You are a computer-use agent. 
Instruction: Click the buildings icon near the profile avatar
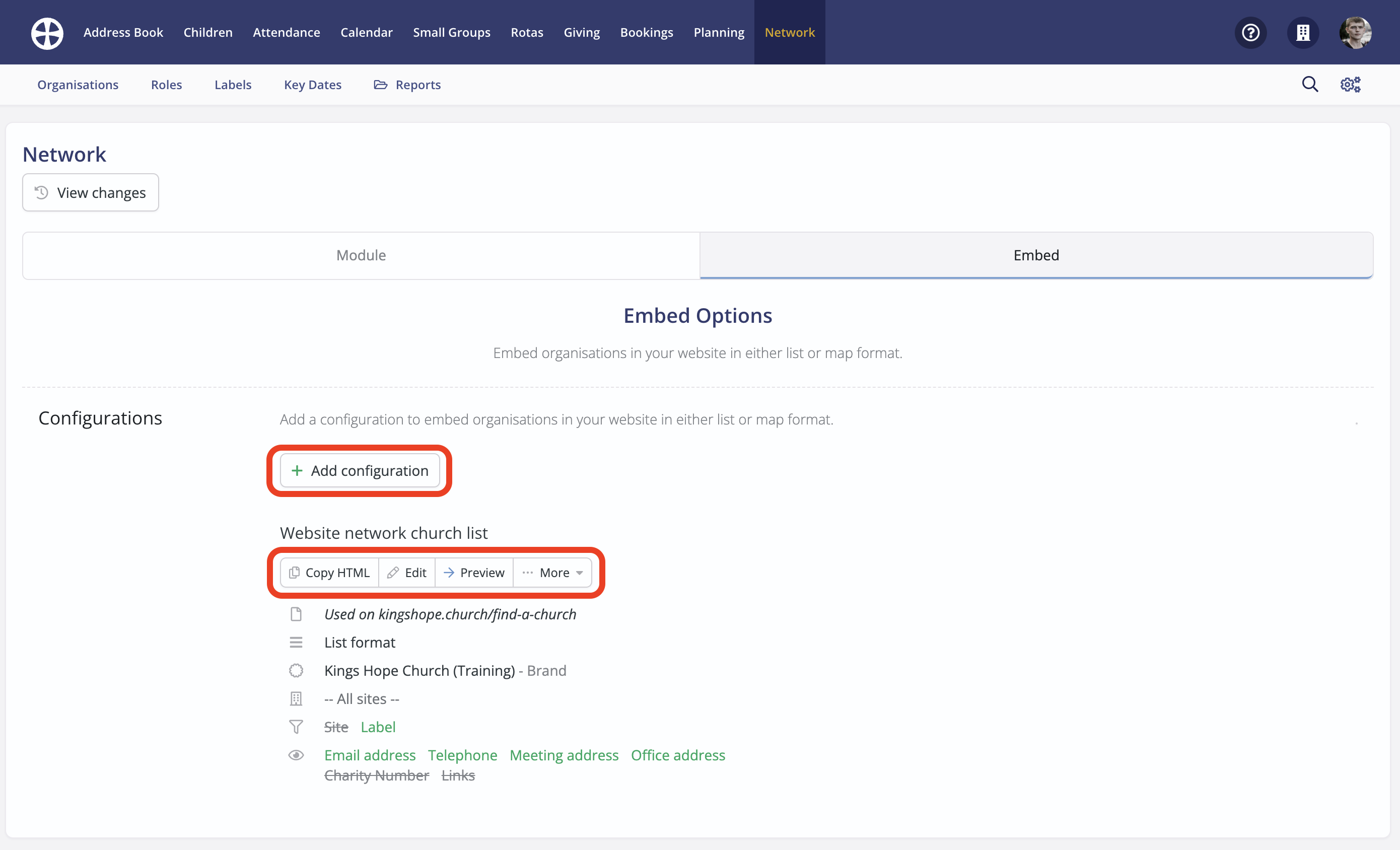coord(1303,32)
